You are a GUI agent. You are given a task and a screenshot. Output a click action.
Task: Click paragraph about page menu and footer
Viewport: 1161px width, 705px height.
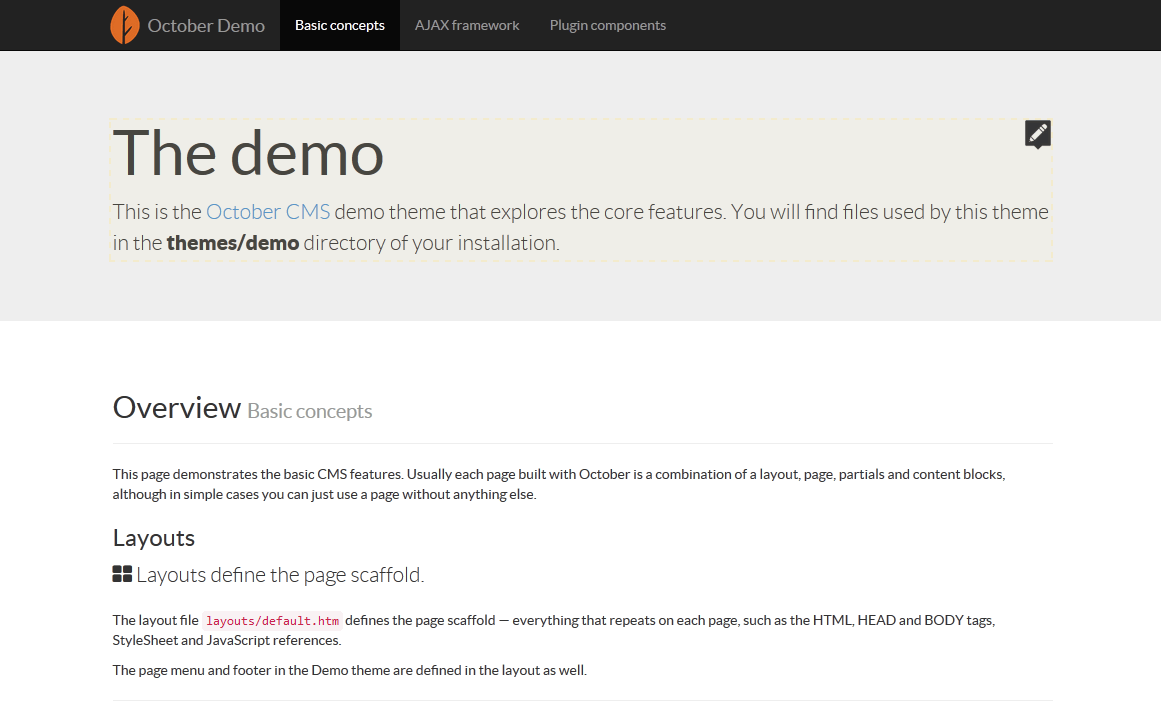point(349,670)
